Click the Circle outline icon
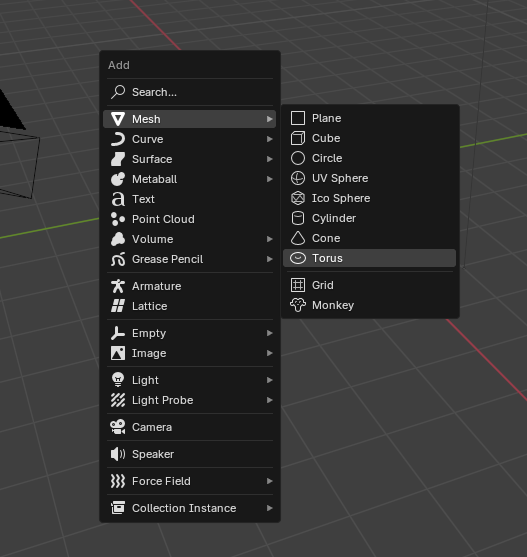Image resolution: width=527 pixels, height=557 pixels. [x=298, y=158]
